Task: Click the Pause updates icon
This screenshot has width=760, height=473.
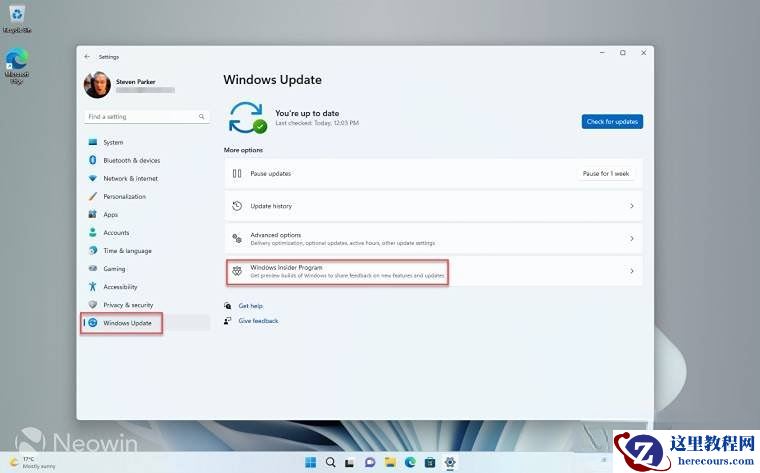Action: click(237, 173)
